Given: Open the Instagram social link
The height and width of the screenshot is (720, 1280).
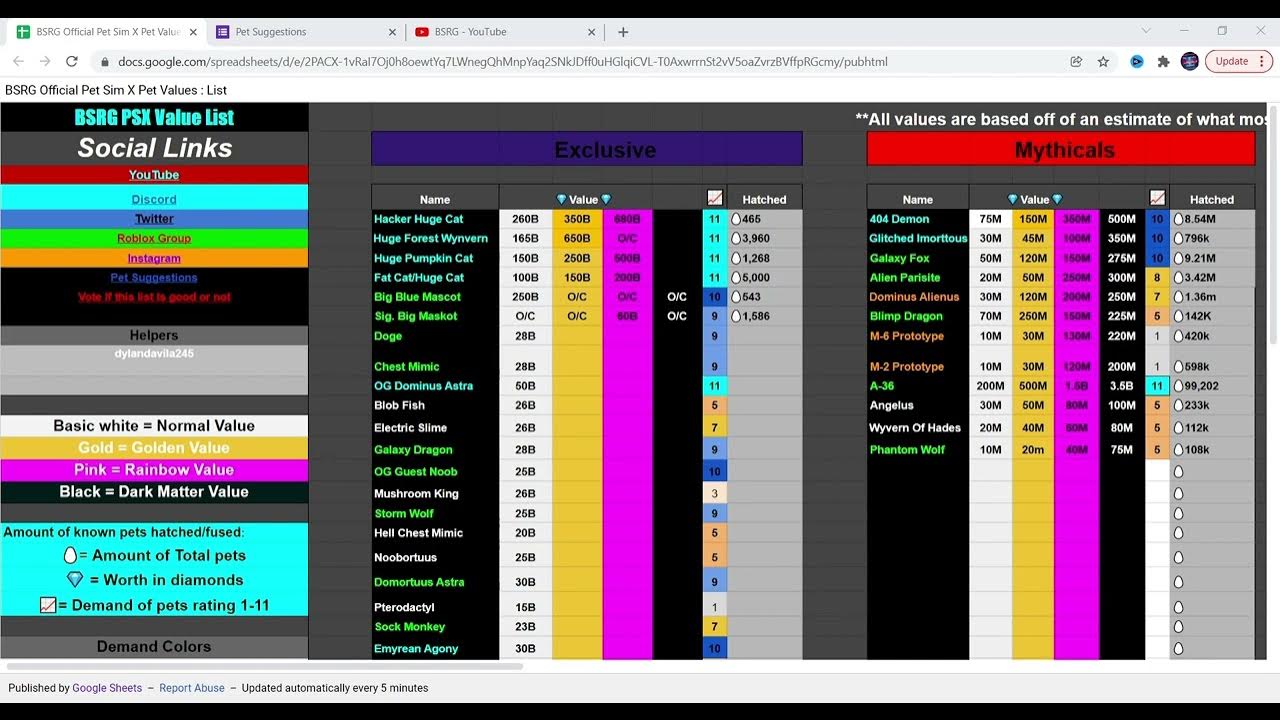Looking at the screenshot, I should [154, 258].
